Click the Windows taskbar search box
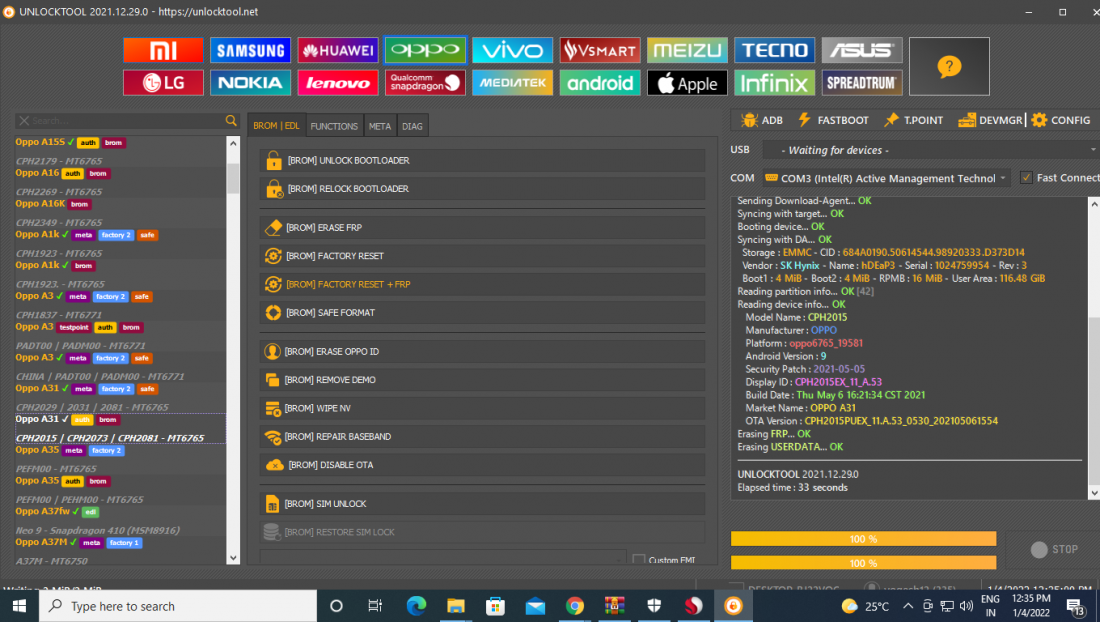 click(x=178, y=606)
